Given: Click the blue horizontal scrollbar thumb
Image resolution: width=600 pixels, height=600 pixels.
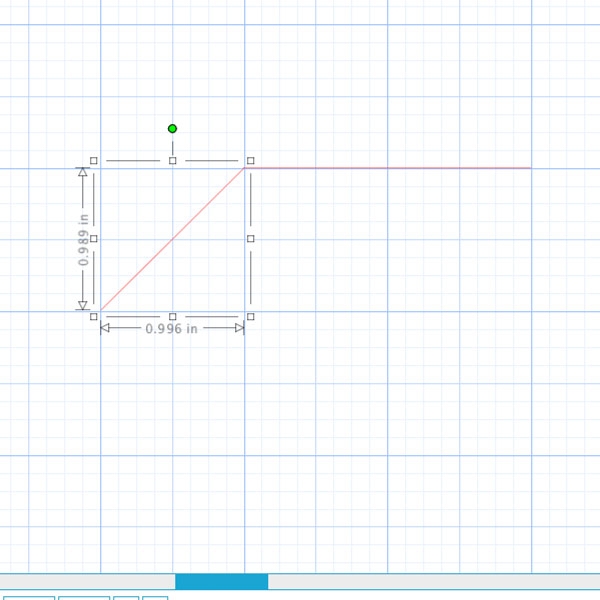Looking at the screenshot, I should click(221, 581).
